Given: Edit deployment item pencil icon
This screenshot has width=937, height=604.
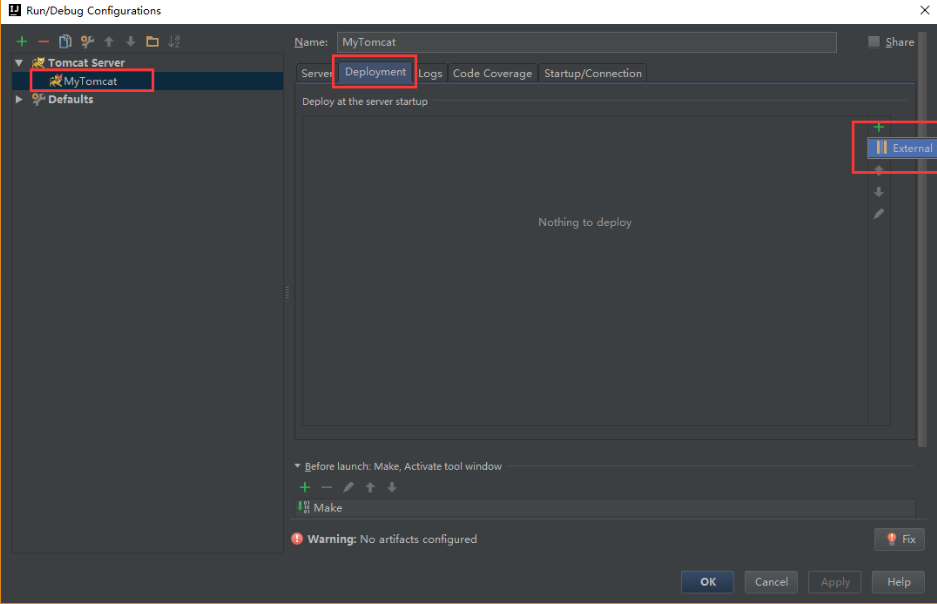Looking at the screenshot, I should (878, 213).
